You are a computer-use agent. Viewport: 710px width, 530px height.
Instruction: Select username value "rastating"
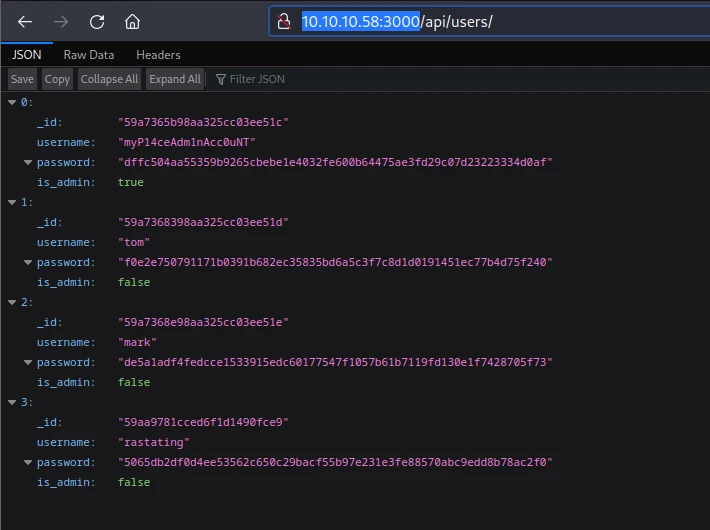[154, 443]
